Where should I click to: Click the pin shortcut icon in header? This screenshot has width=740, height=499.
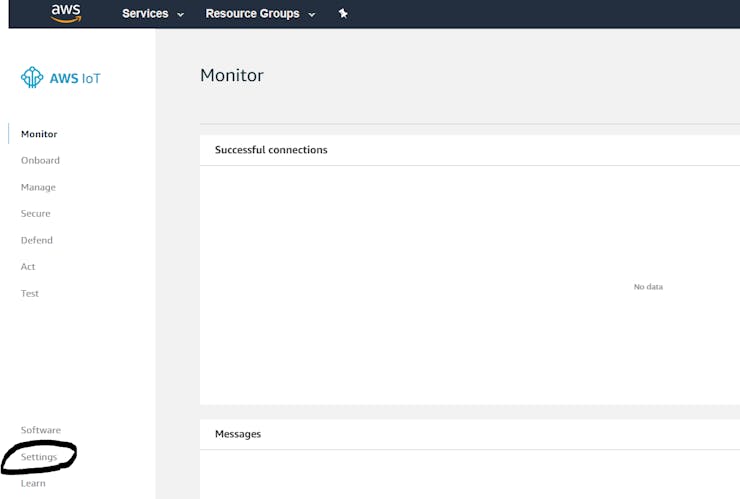coord(343,14)
